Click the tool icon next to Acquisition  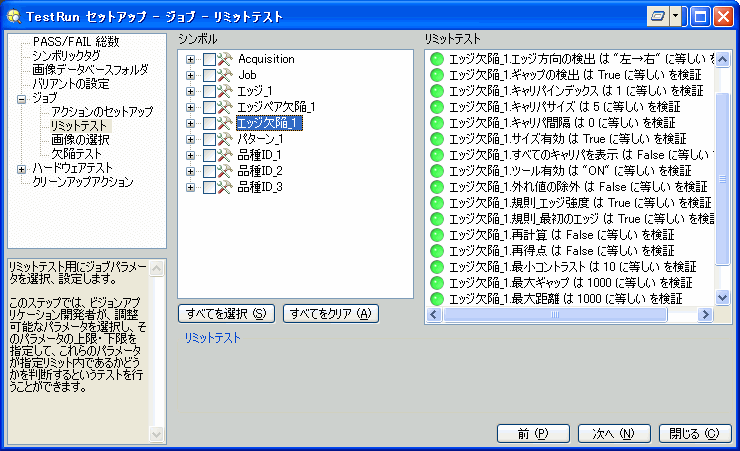225,59
